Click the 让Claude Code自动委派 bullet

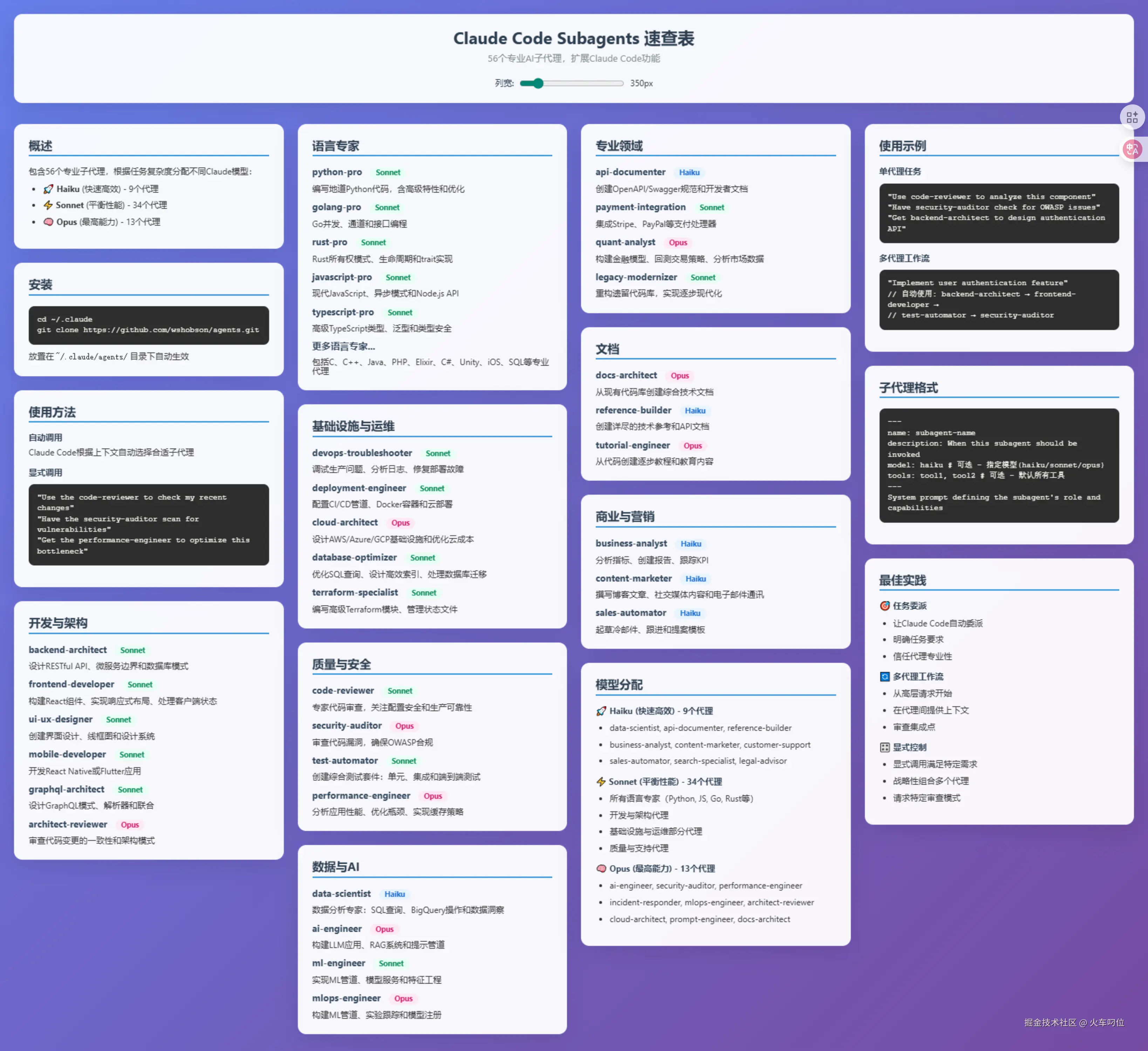(x=937, y=624)
